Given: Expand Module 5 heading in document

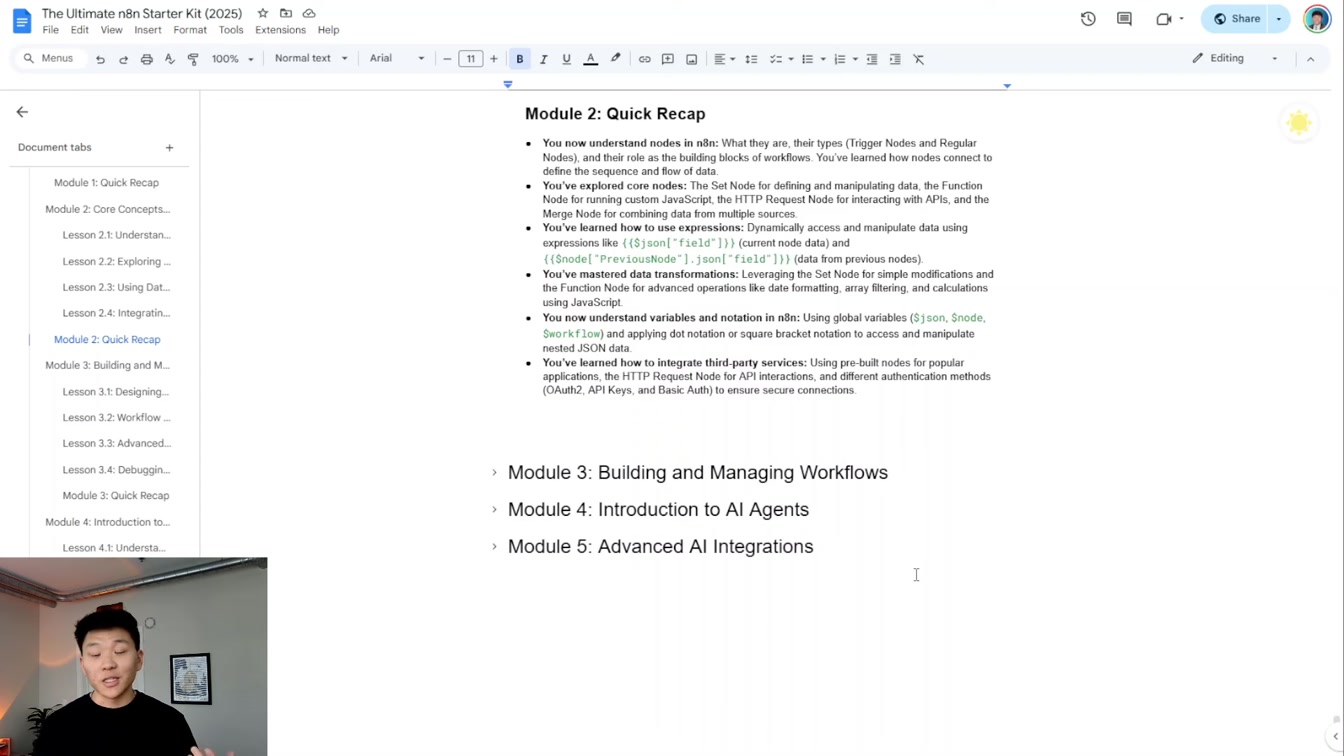Looking at the screenshot, I should (x=494, y=547).
